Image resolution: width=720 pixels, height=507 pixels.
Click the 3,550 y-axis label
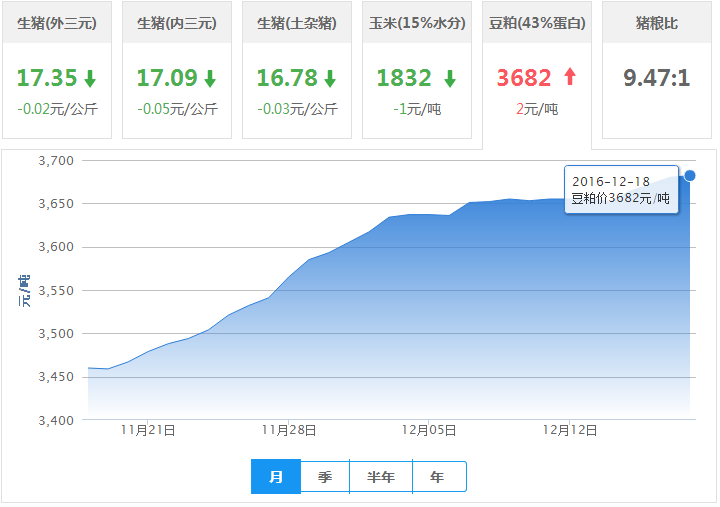coord(56,291)
